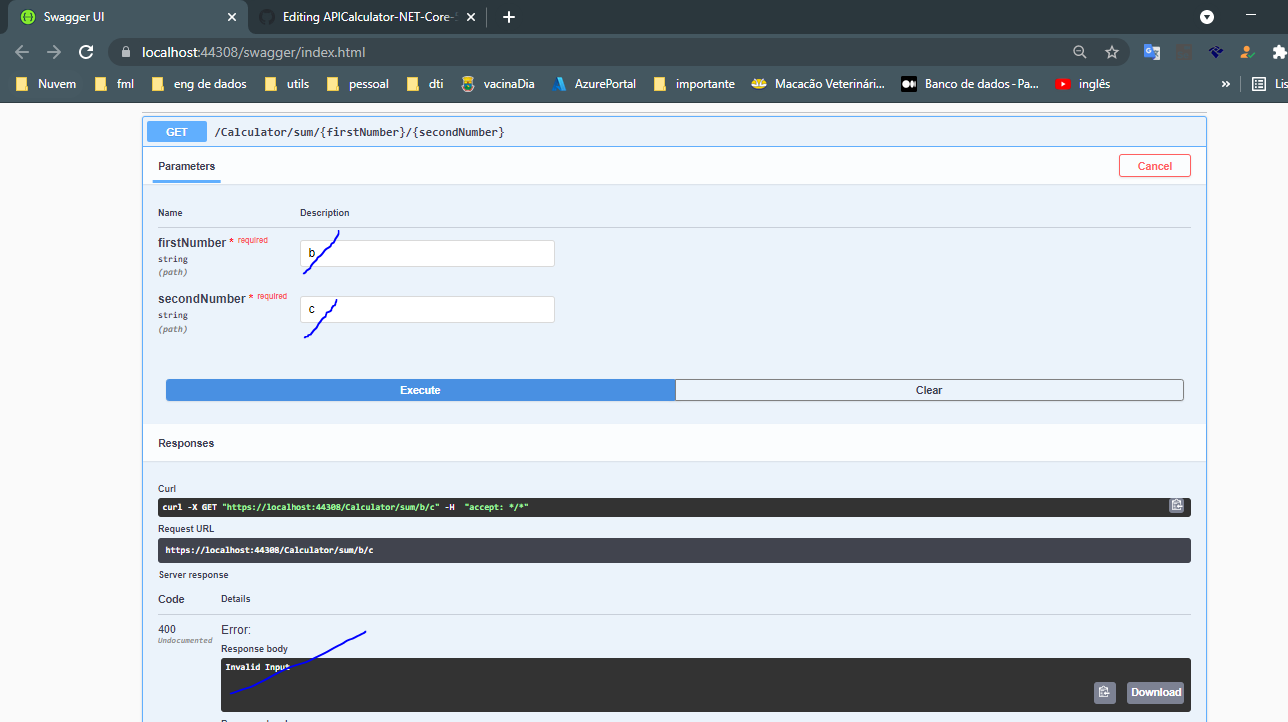This screenshot has height=722, width=1288.
Task: Click the Execute button
Action: (x=420, y=390)
